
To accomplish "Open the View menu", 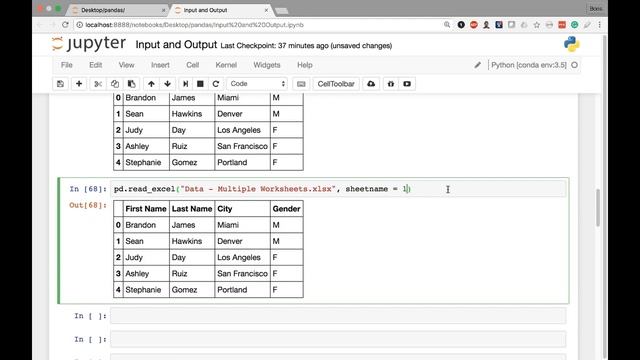I will [126, 65].
